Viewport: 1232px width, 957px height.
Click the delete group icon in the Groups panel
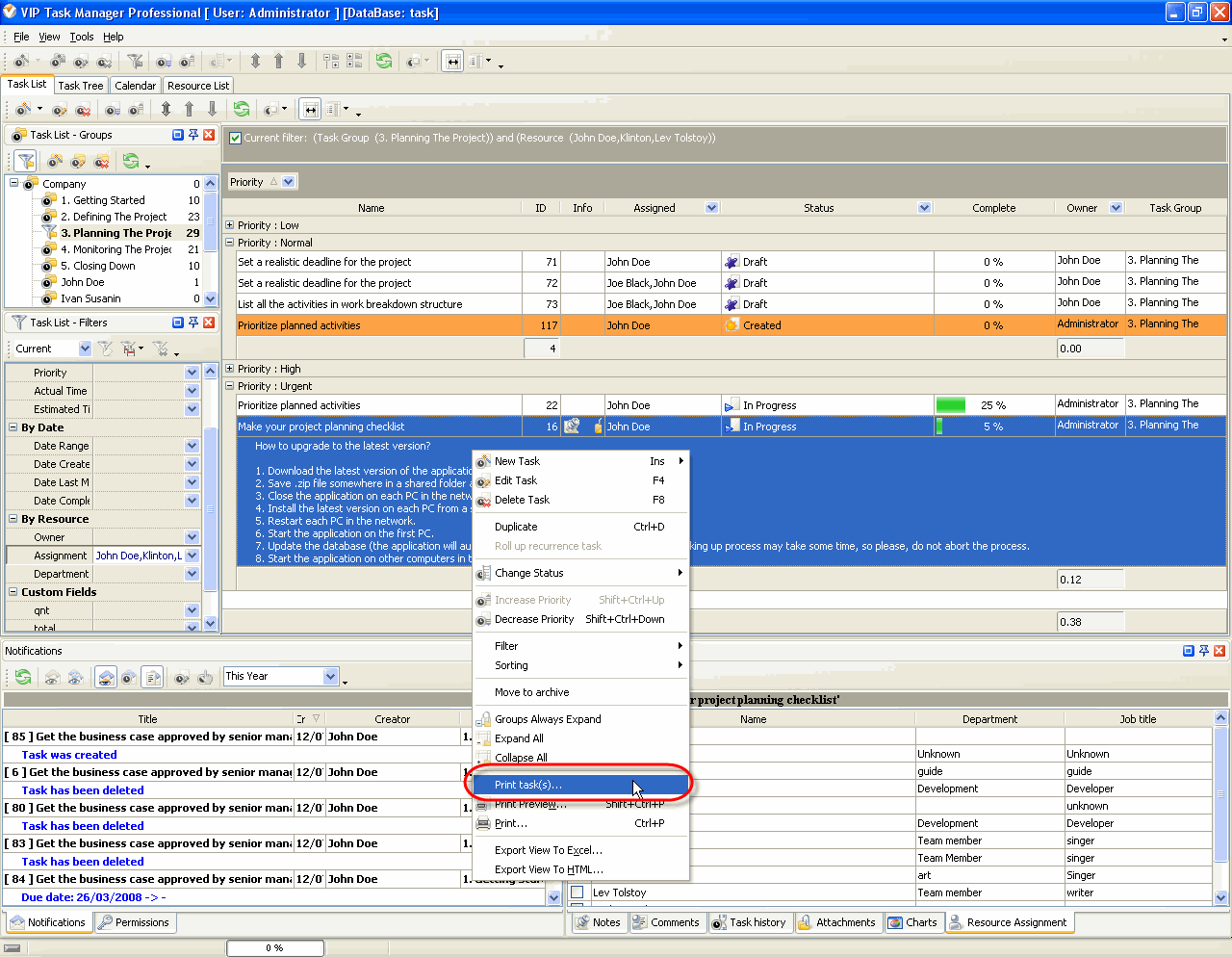pyautogui.click(x=101, y=161)
